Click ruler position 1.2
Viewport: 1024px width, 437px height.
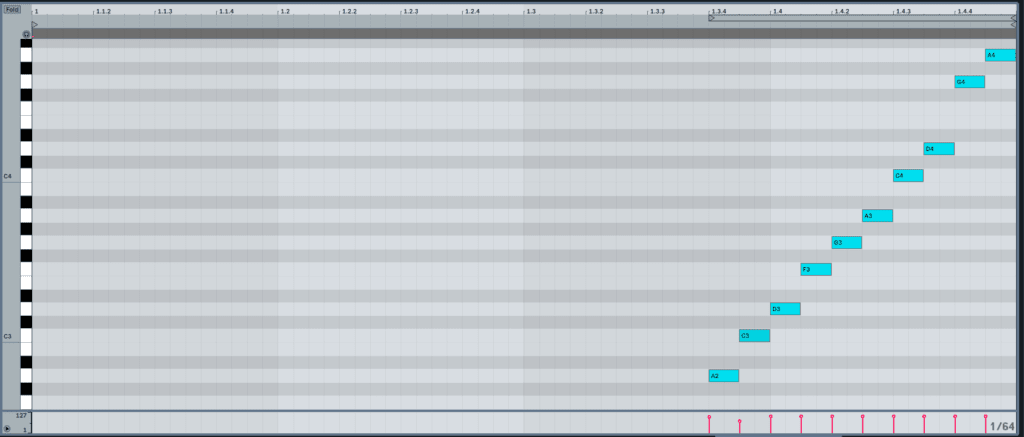pyautogui.click(x=285, y=12)
